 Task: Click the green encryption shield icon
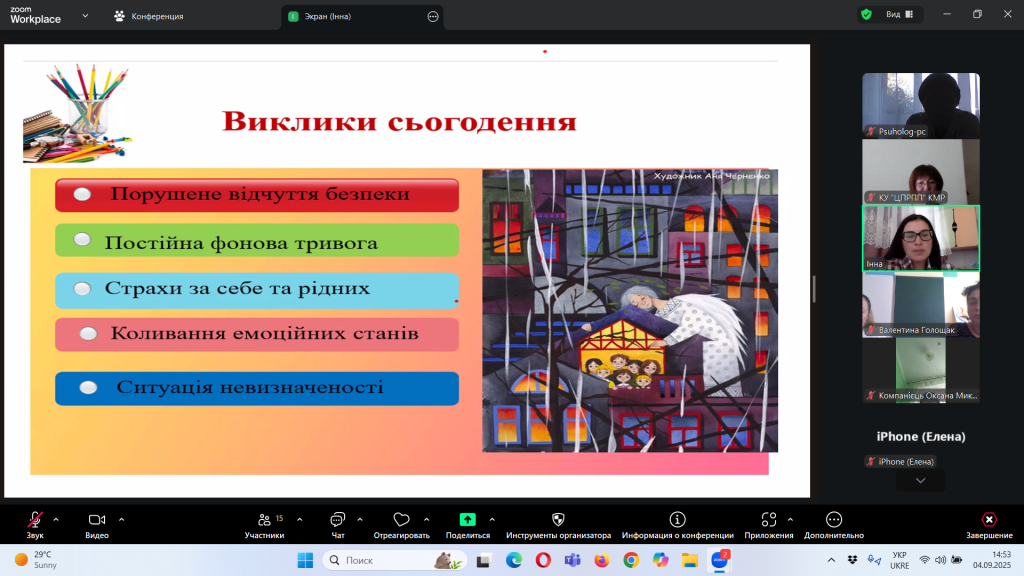pyautogui.click(x=867, y=14)
